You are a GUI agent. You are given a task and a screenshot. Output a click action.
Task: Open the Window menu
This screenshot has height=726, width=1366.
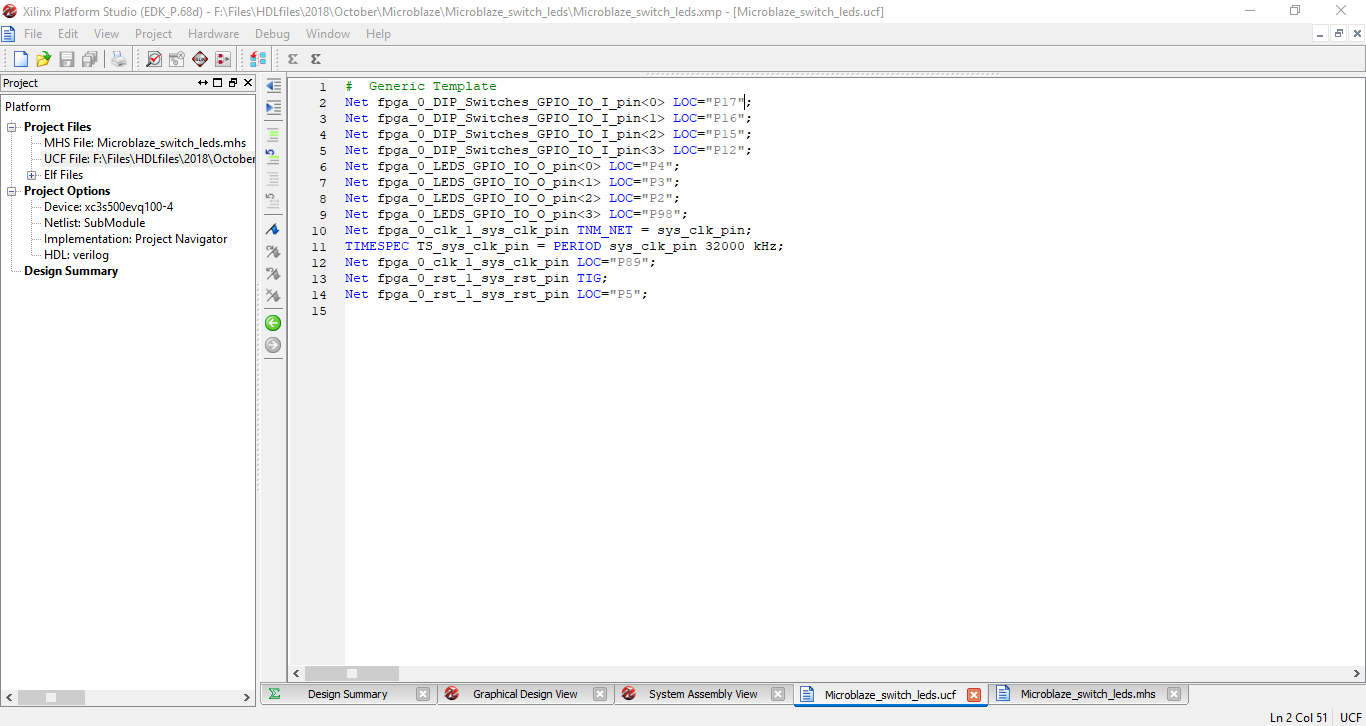coord(328,34)
